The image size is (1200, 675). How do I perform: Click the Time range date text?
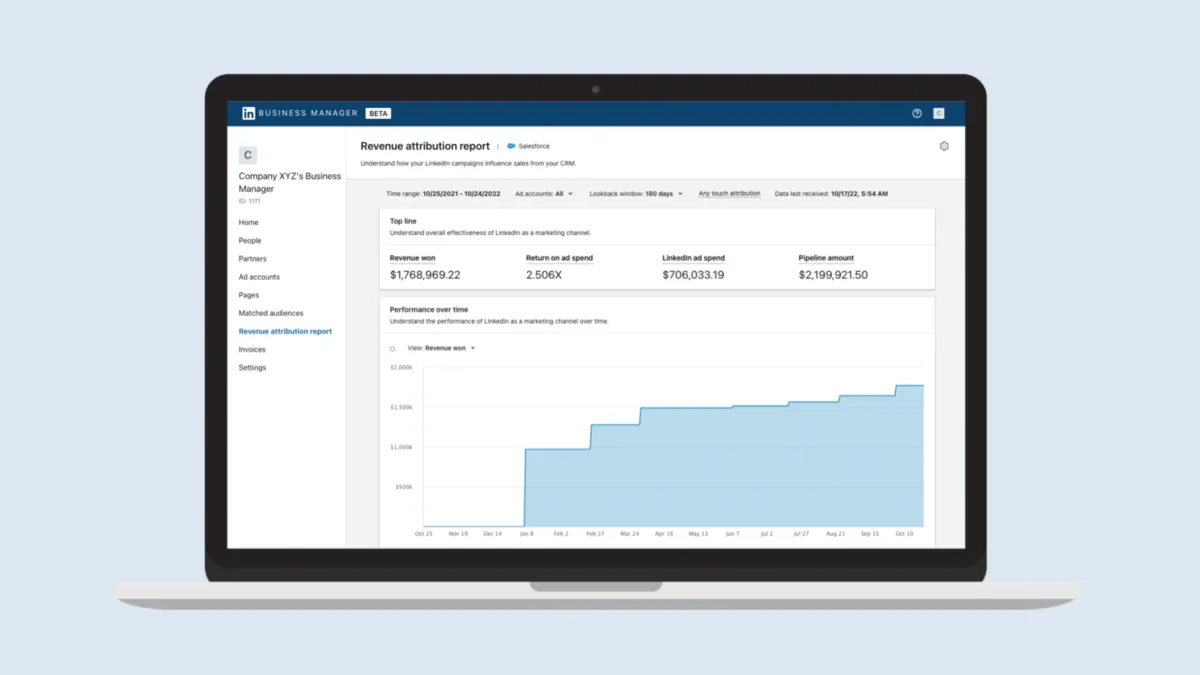444,193
